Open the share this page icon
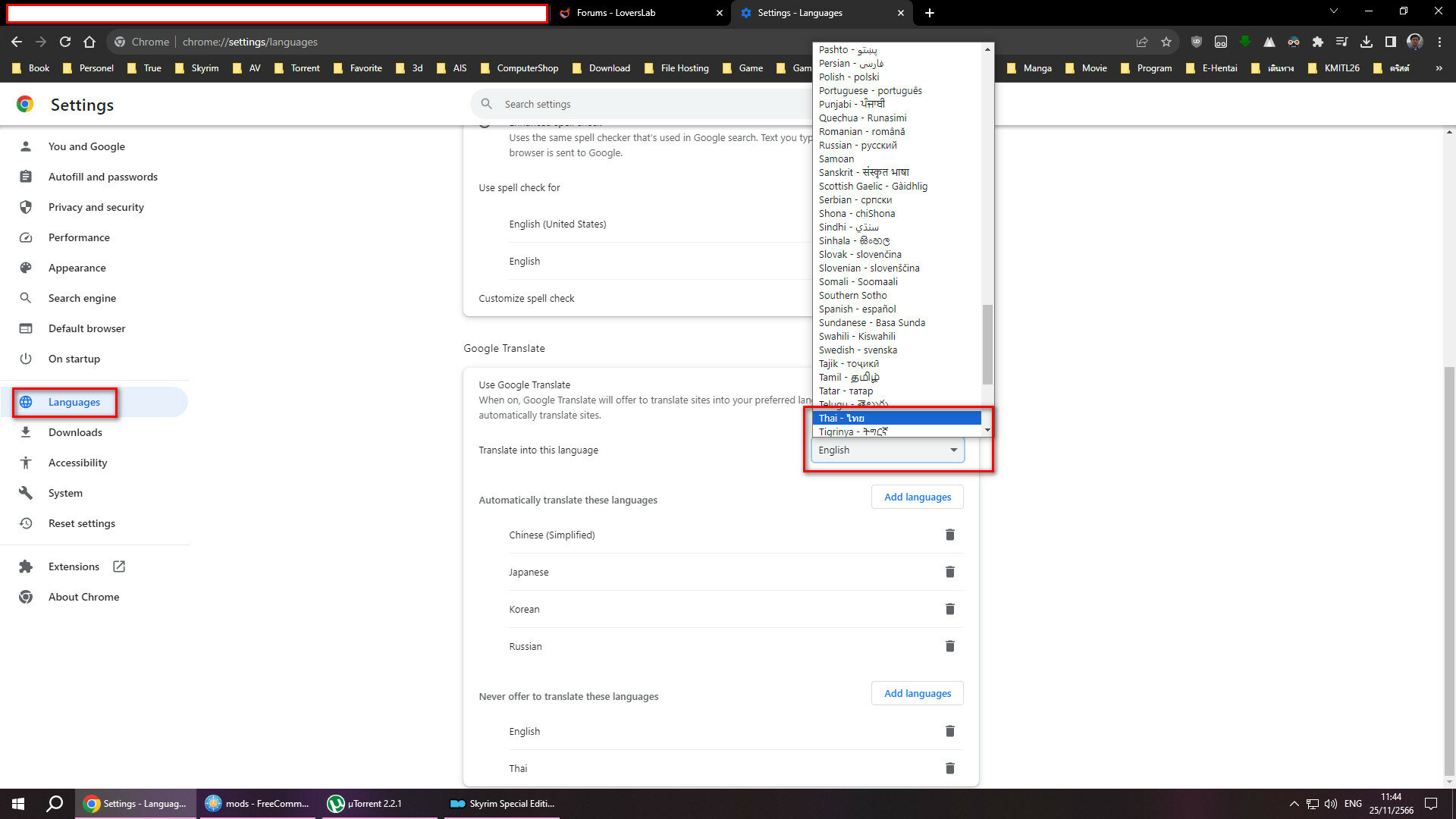The image size is (1456, 819). pyautogui.click(x=1142, y=42)
